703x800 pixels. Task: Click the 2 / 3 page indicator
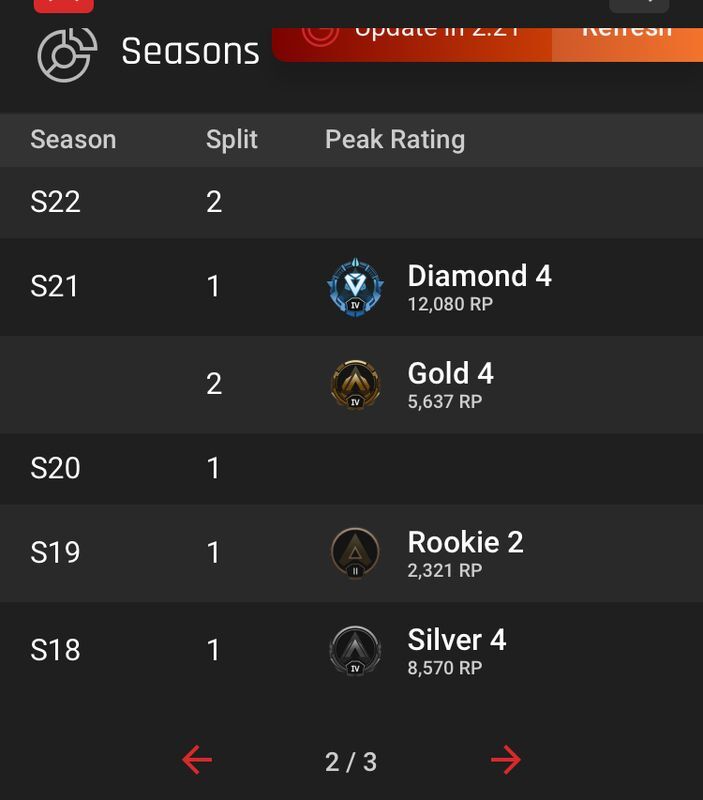tap(351, 762)
